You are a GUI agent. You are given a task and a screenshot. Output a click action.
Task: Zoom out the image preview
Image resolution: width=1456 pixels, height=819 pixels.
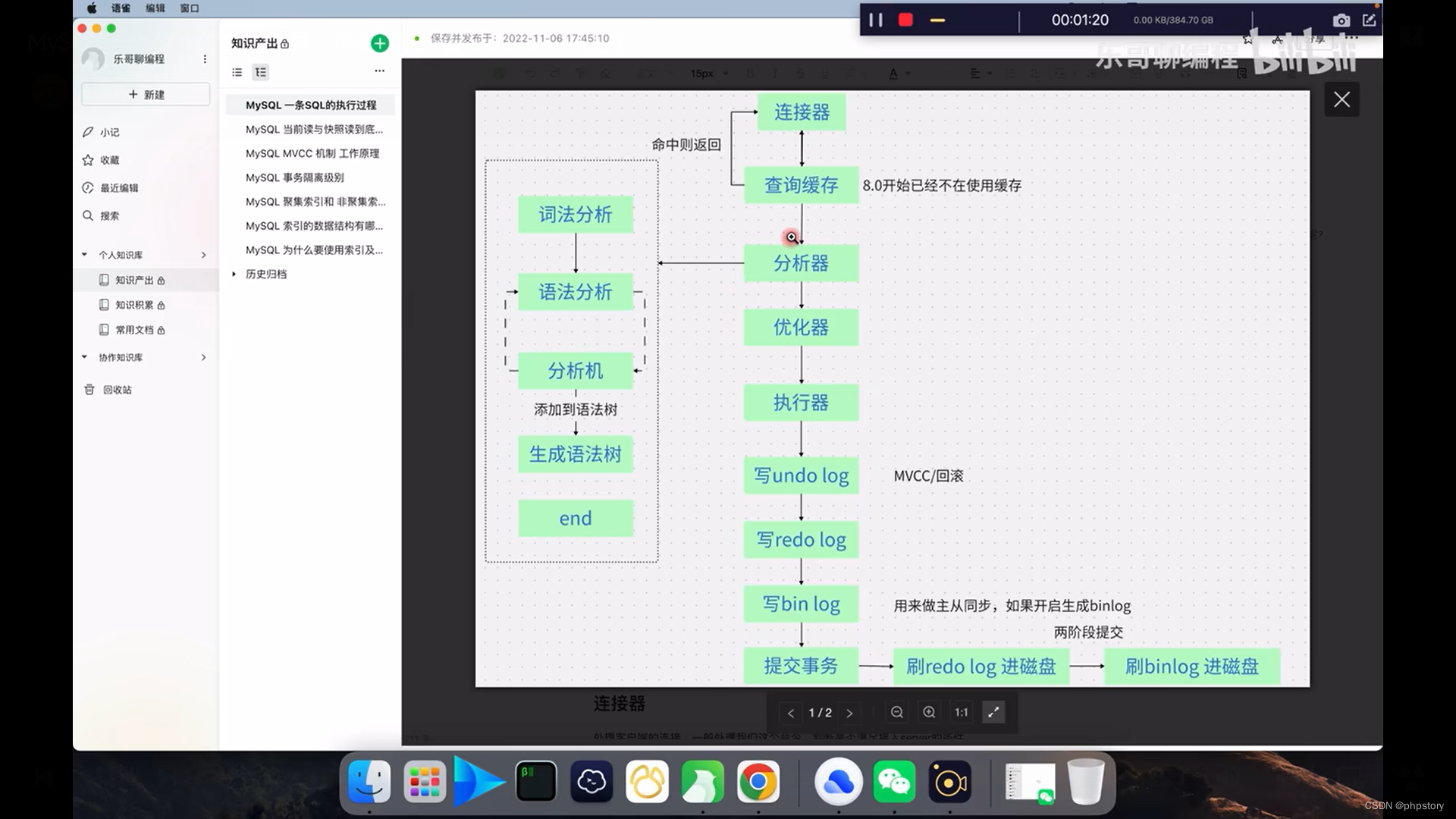click(897, 712)
